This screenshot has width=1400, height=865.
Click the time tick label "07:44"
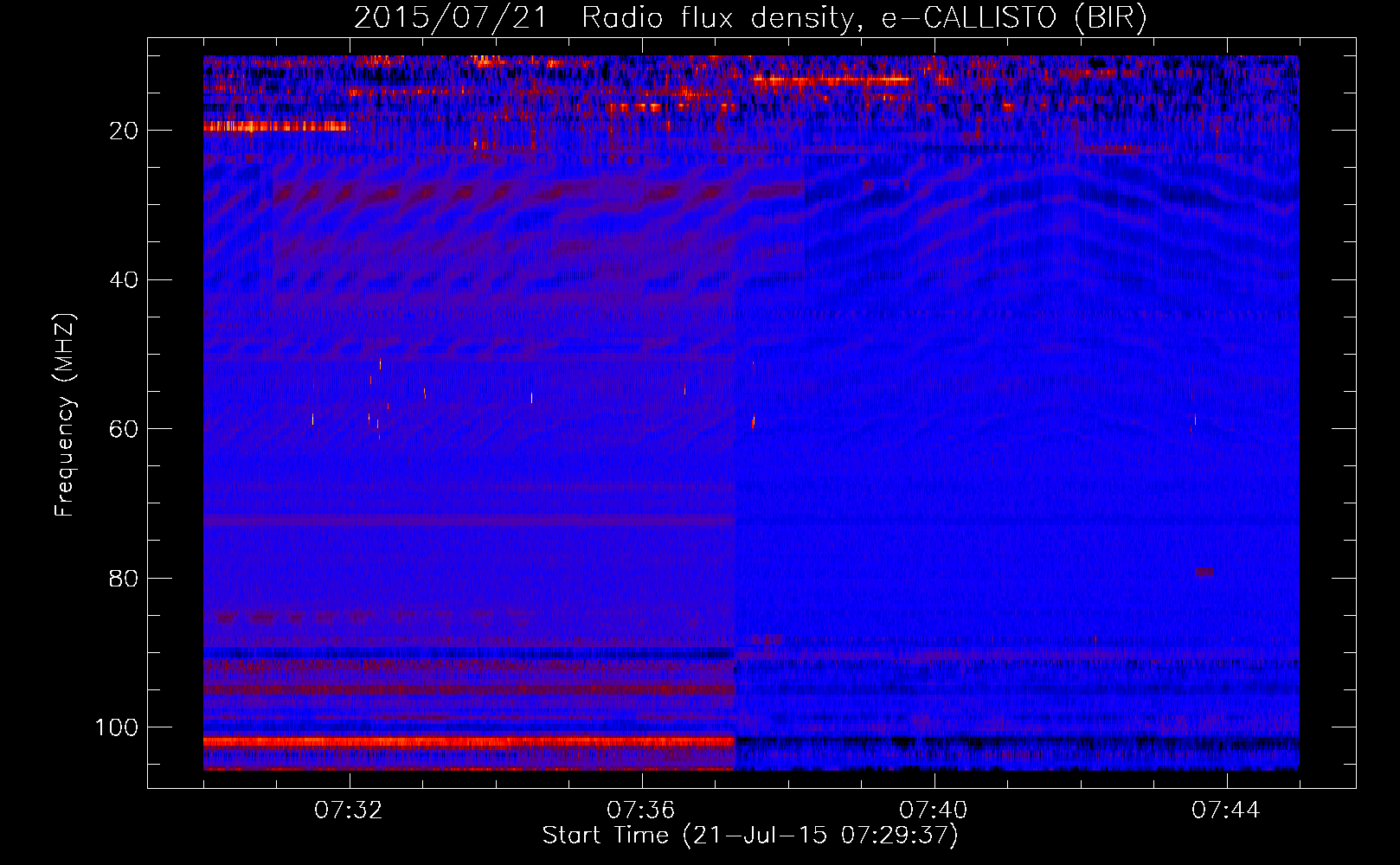pyautogui.click(x=1226, y=811)
